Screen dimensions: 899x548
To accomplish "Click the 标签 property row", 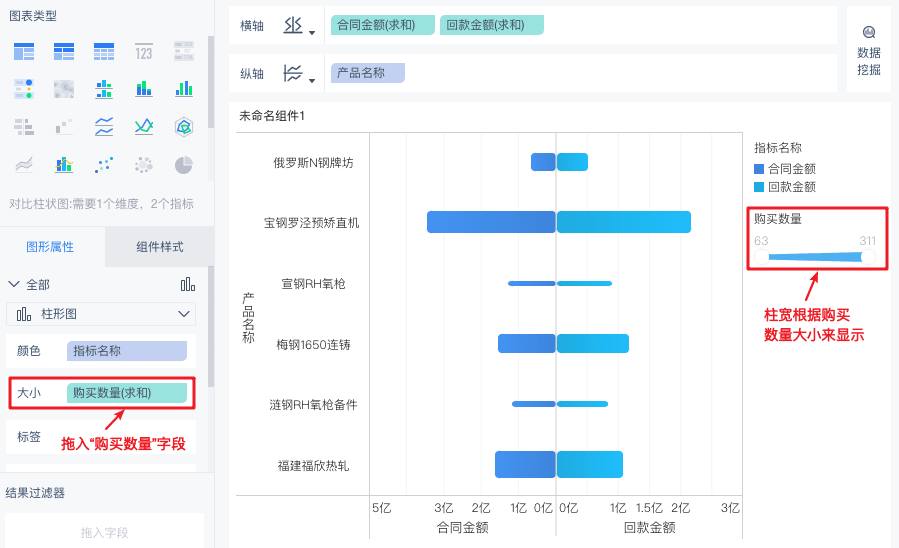I will 101,437.
